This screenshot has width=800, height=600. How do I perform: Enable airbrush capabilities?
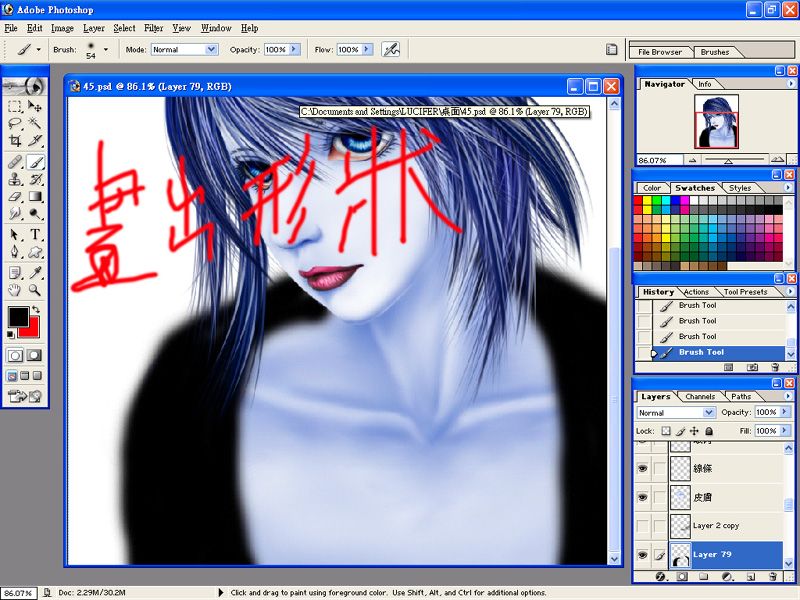click(391, 49)
